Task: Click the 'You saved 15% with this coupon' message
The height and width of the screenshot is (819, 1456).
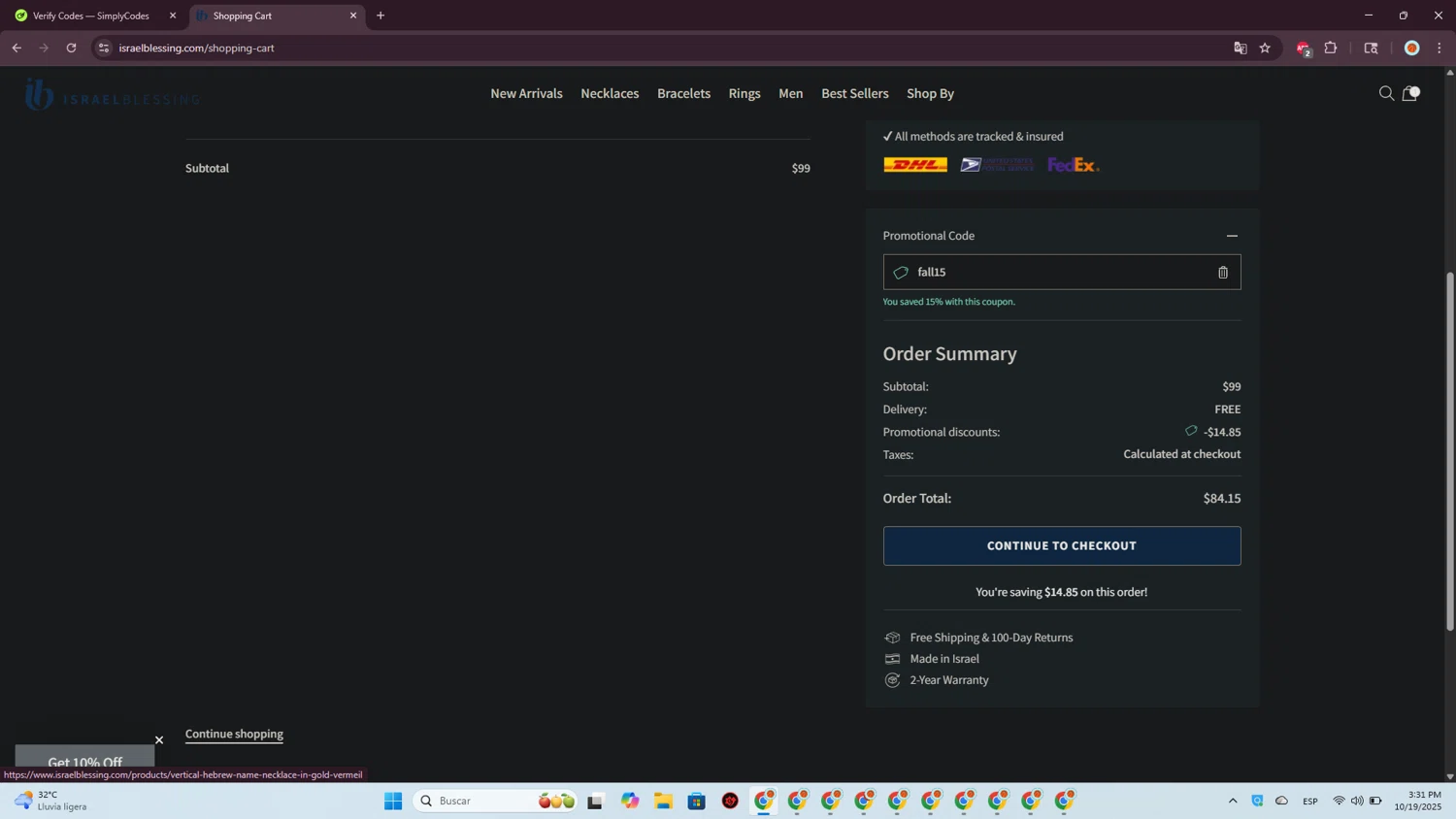Action: click(948, 302)
